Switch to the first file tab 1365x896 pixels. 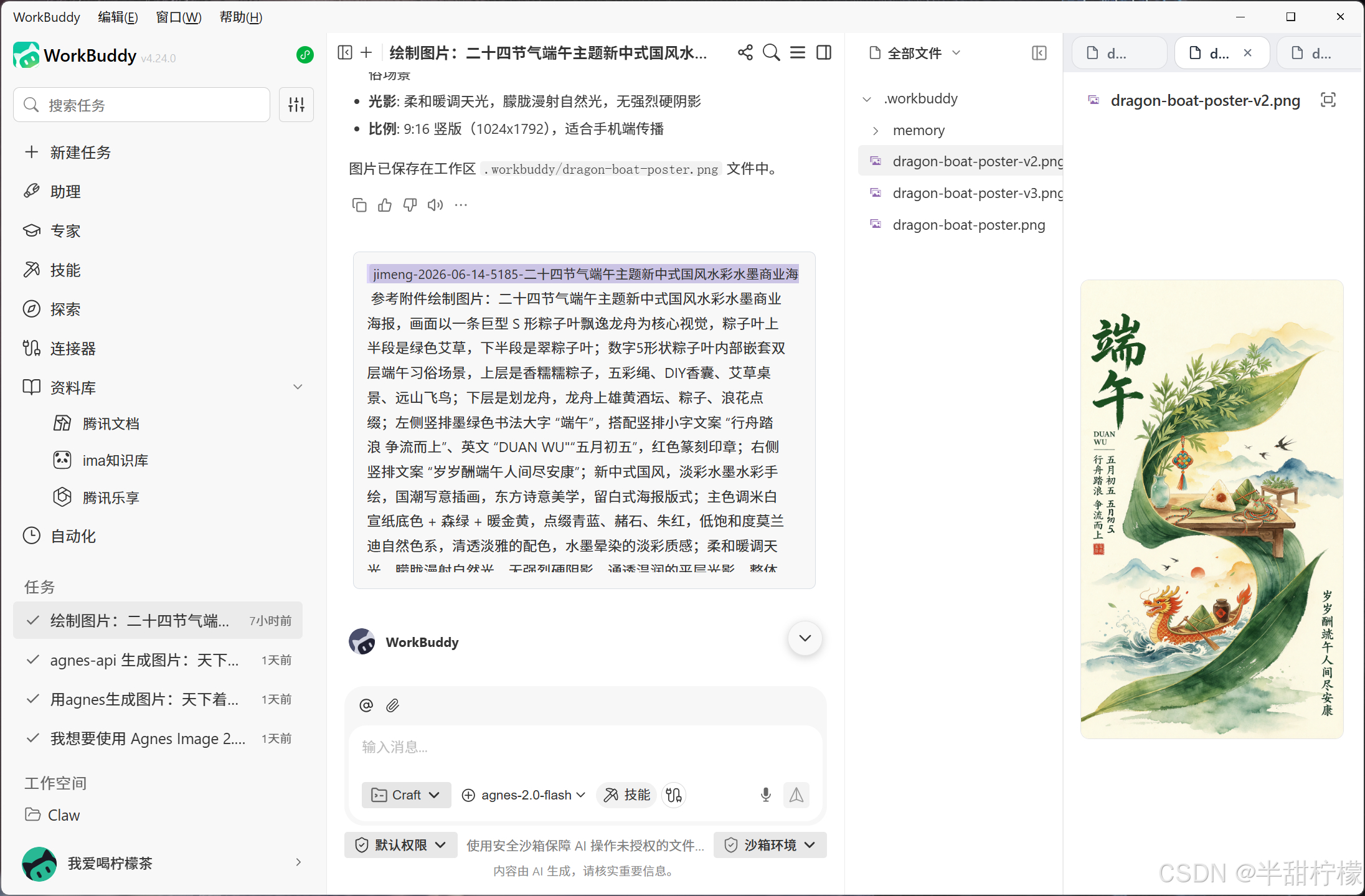(1119, 53)
